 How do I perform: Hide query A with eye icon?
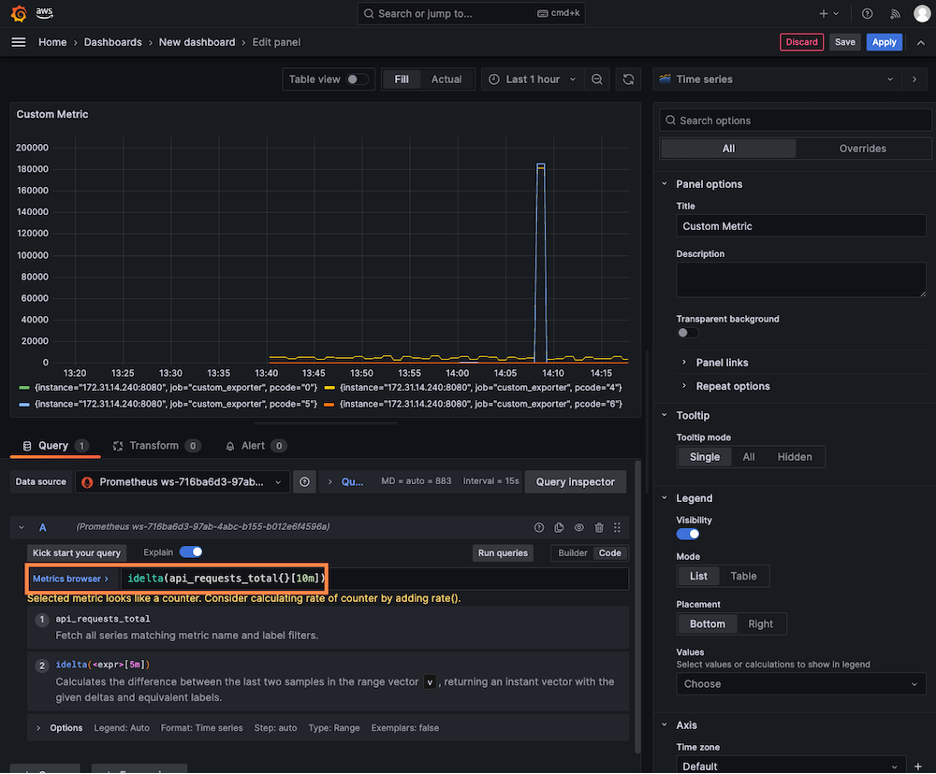[579, 527]
